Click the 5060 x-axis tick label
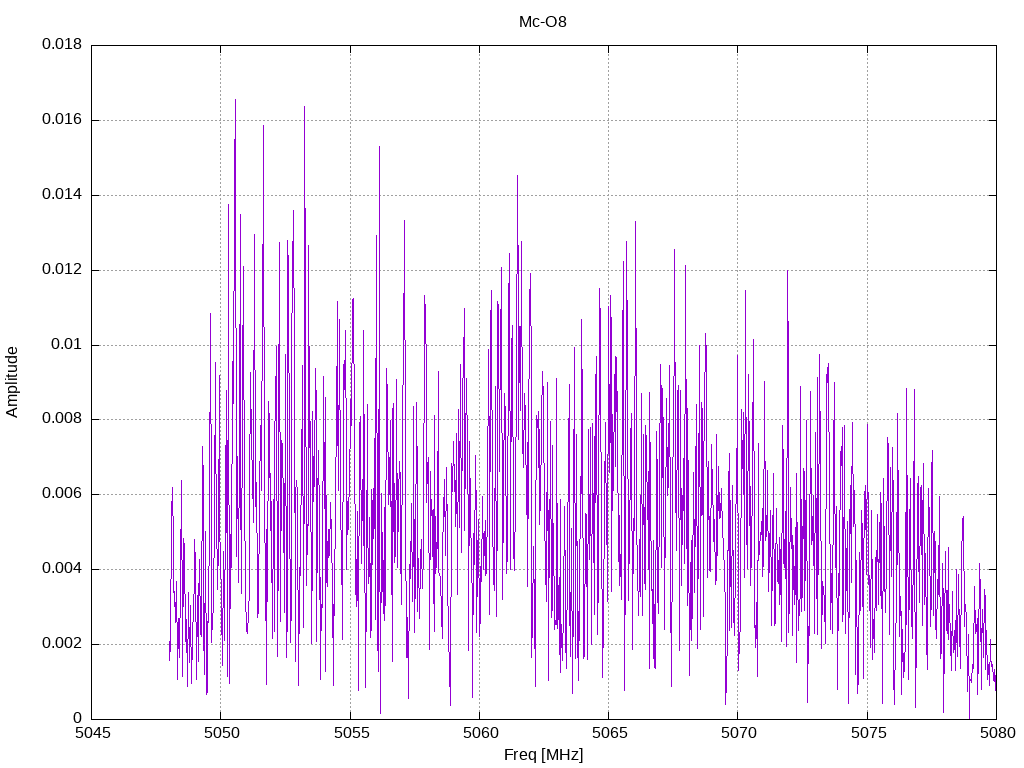Screen dimensions: 1024x768 479,733
